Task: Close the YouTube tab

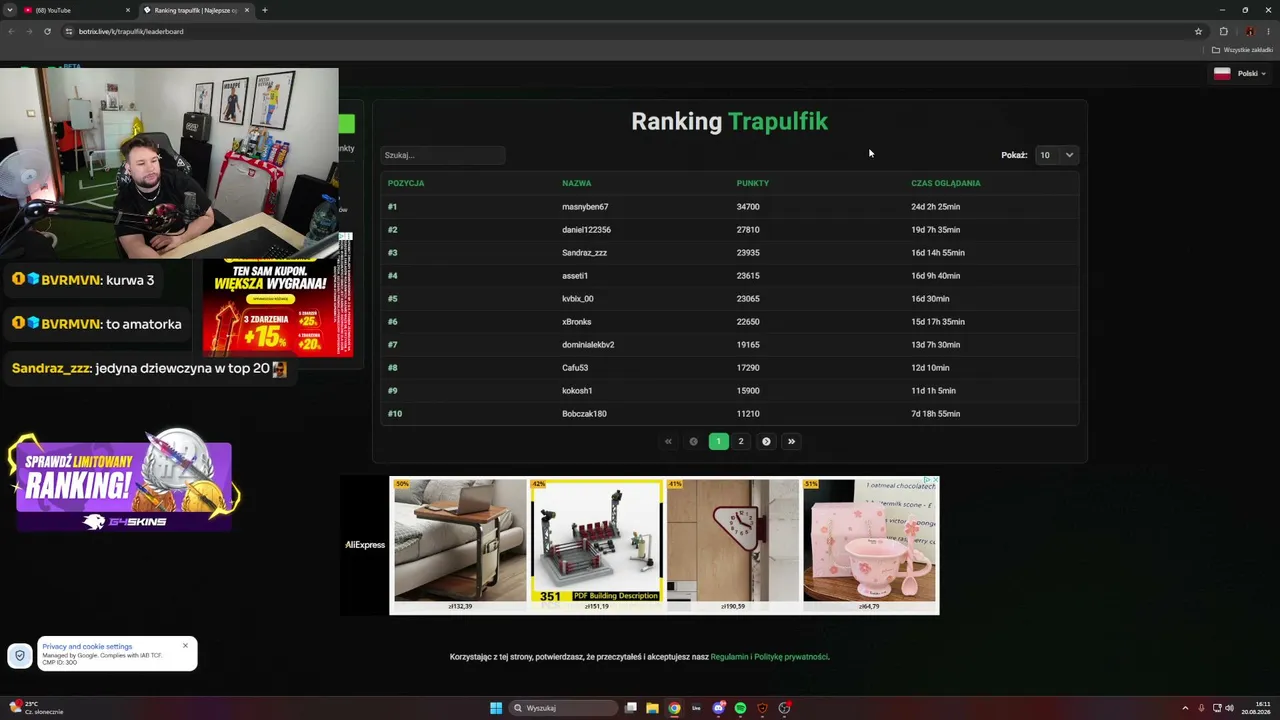Action: coord(128,10)
